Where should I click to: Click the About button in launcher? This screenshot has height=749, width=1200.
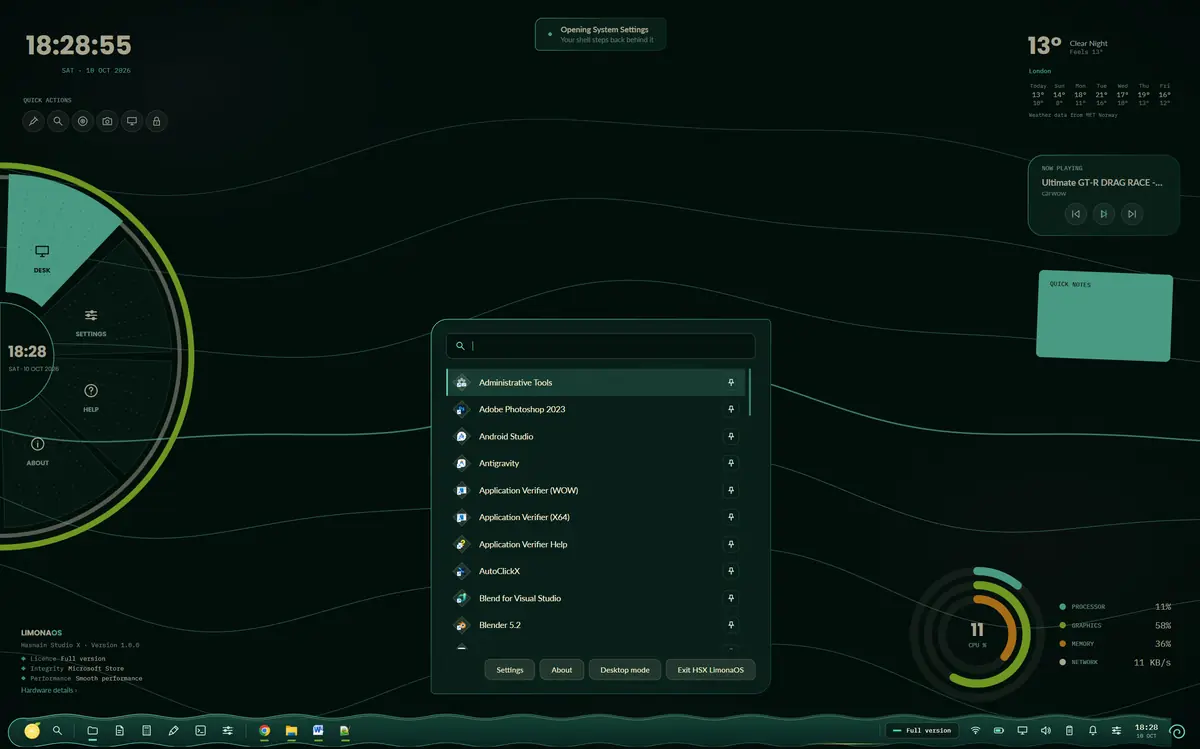(x=562, y=670)
